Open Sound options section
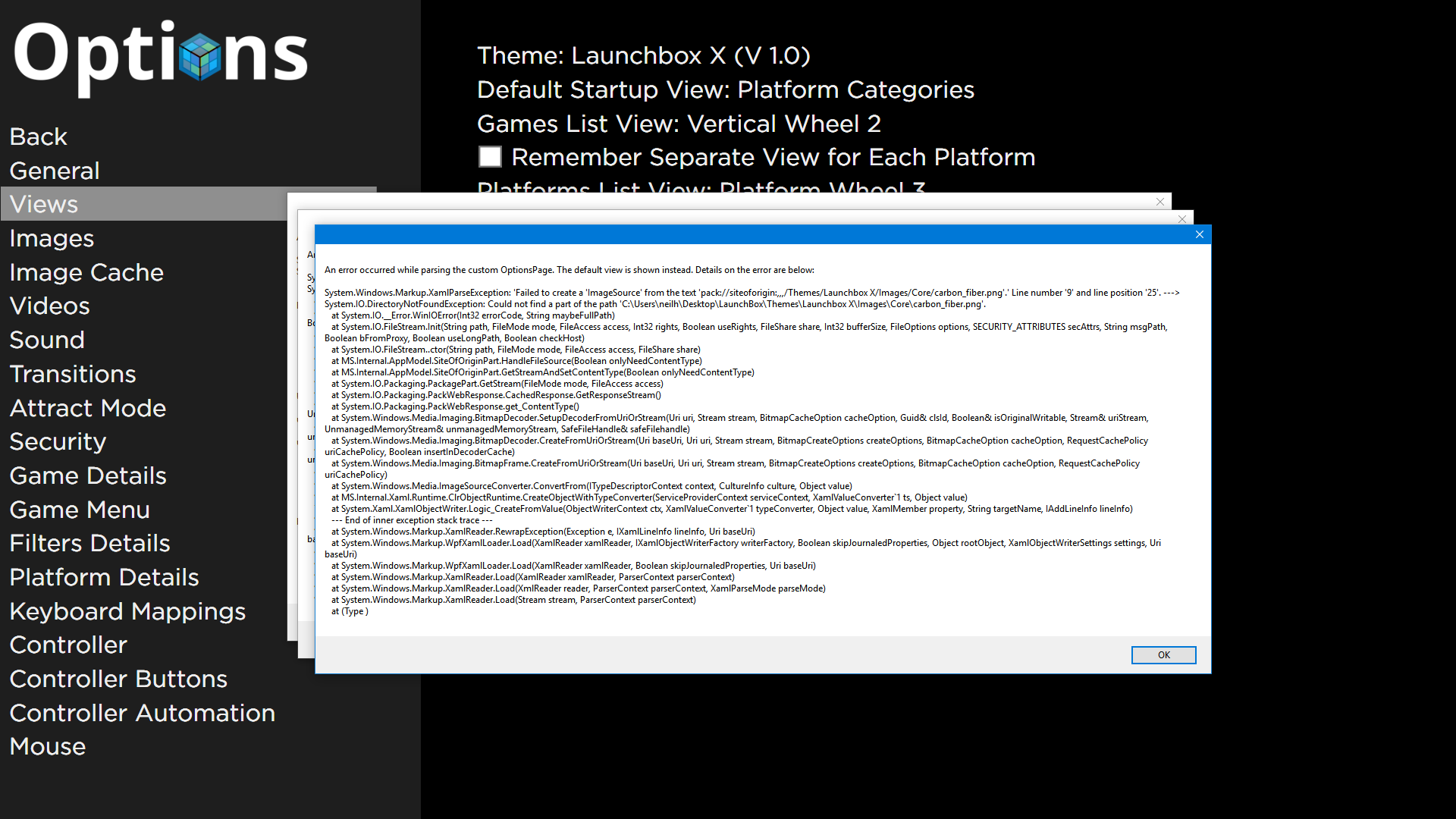Screen dimensions: 1456x819 [47, 340]
